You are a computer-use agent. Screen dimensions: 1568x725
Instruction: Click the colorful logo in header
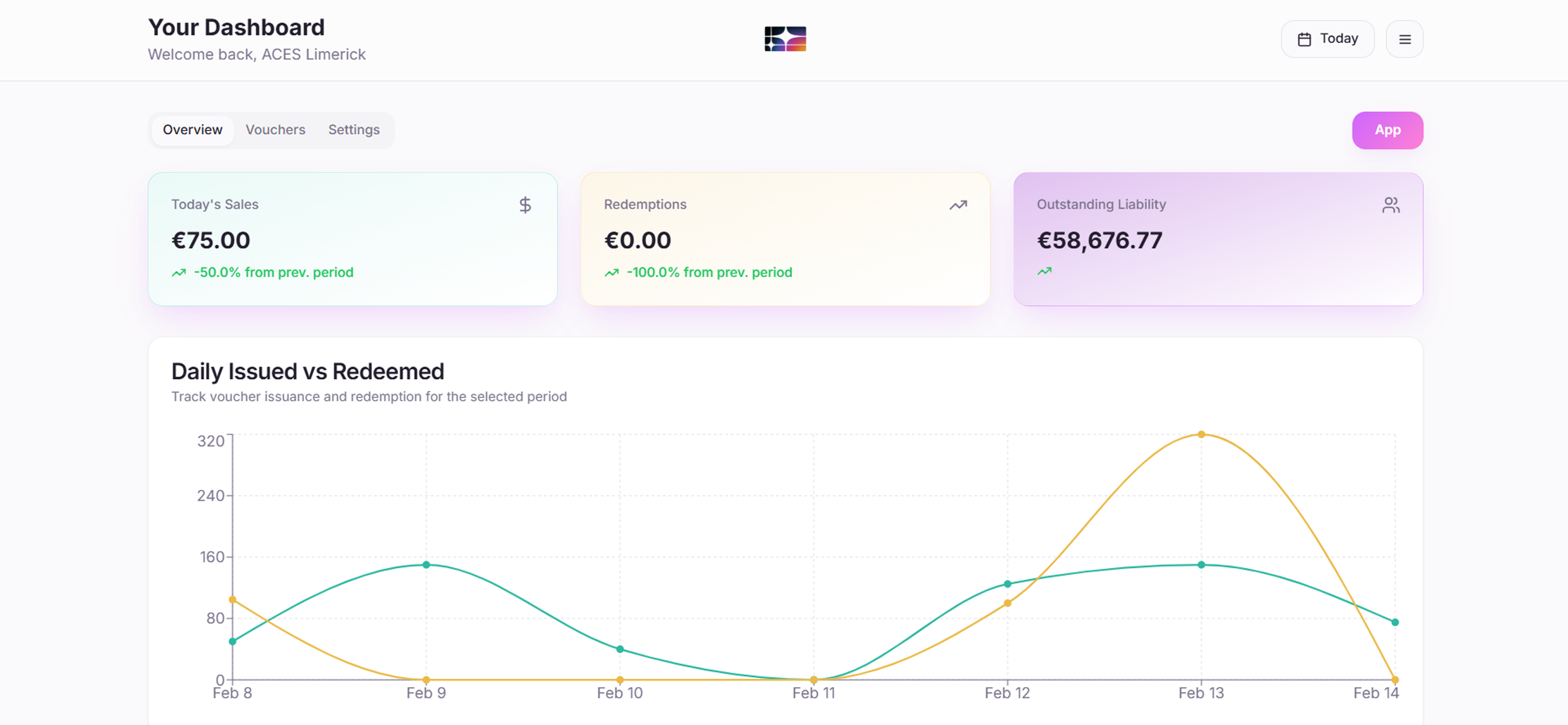[785, 39]
